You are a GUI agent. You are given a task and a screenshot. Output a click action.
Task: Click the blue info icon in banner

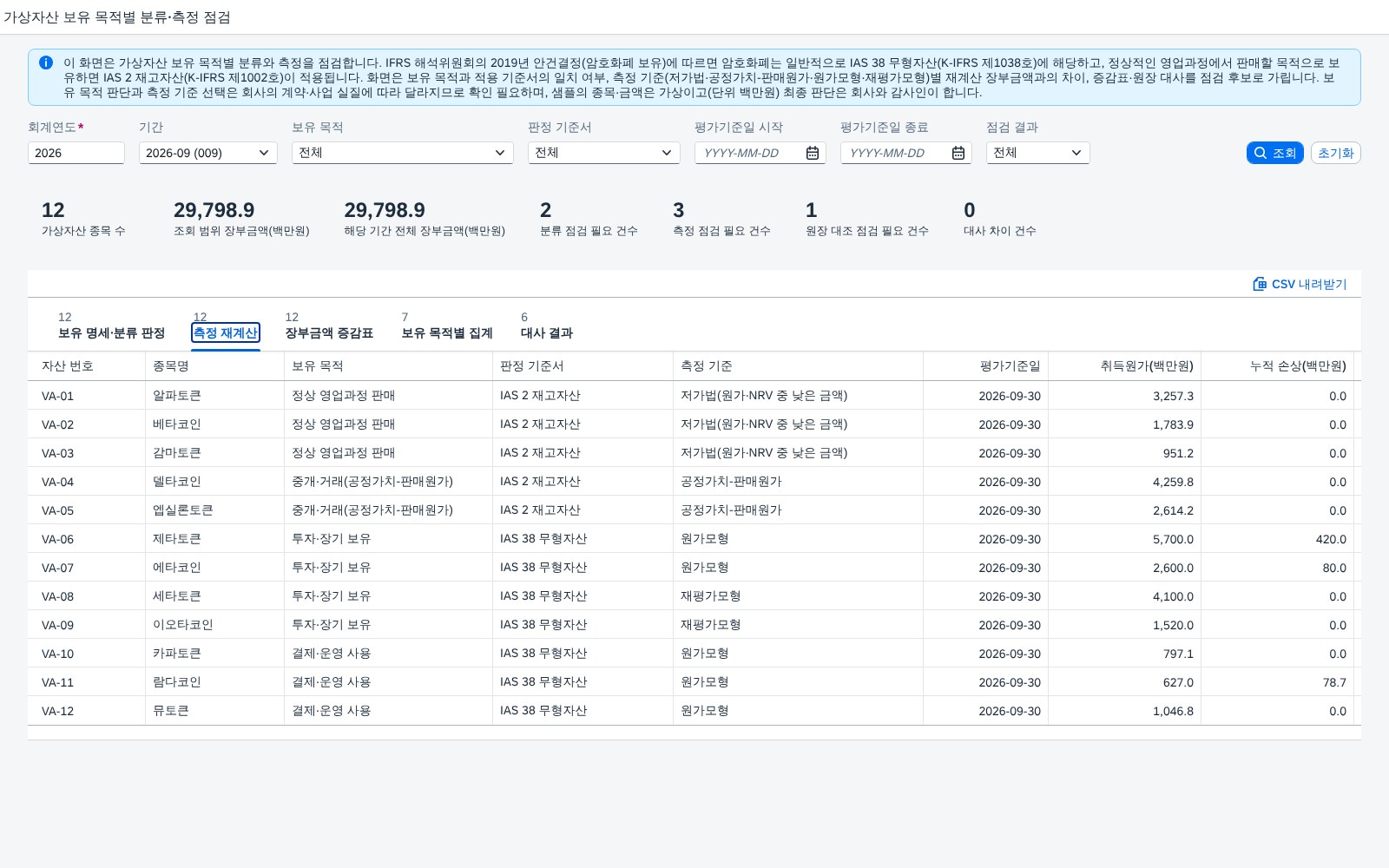click(46, 62)
